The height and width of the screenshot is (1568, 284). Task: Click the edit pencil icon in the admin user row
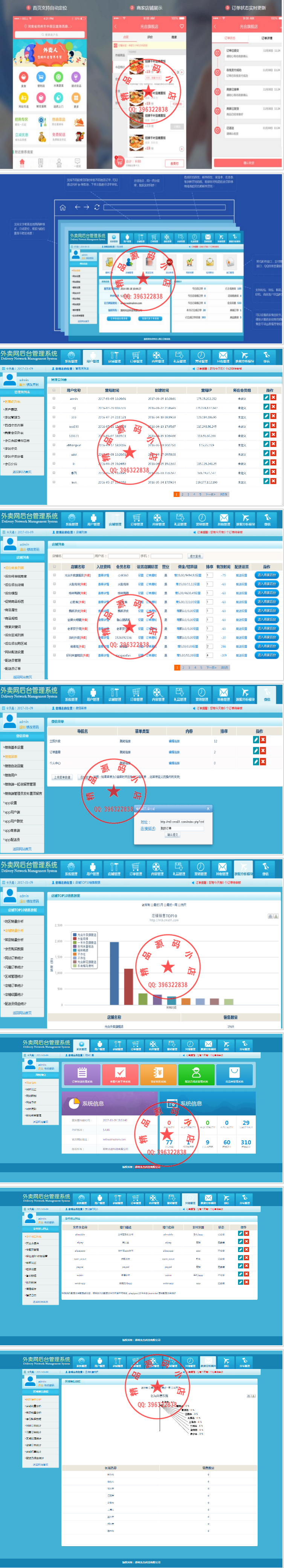pyautogui.click(x=266, y=398)
